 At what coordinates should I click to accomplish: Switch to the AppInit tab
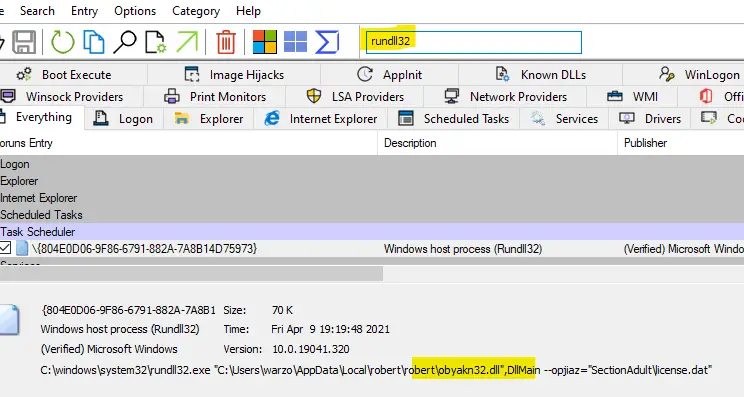coord(390,74)
